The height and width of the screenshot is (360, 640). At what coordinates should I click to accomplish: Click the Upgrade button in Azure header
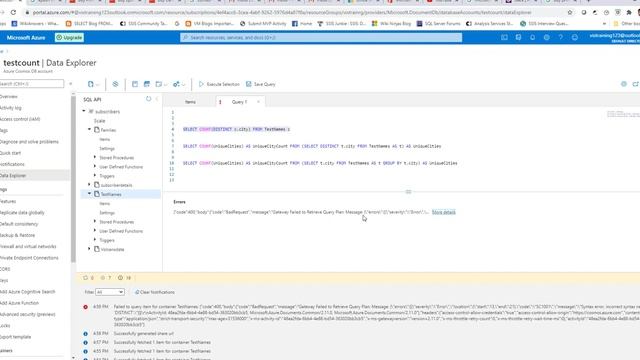[69, 38]
